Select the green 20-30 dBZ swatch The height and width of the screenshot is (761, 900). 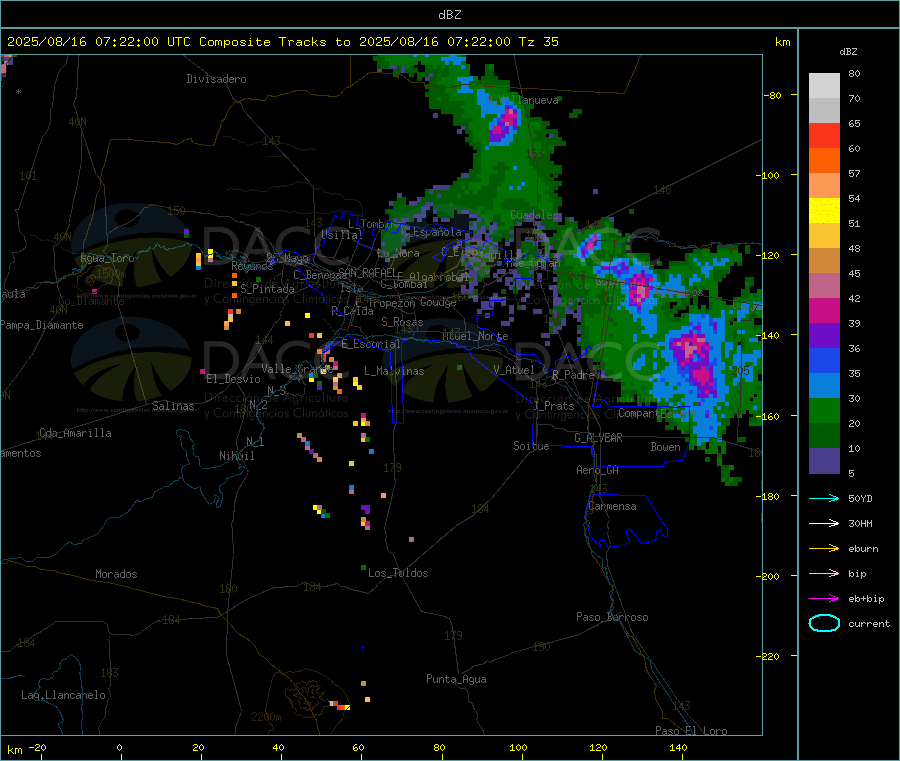tap(824, 411)
